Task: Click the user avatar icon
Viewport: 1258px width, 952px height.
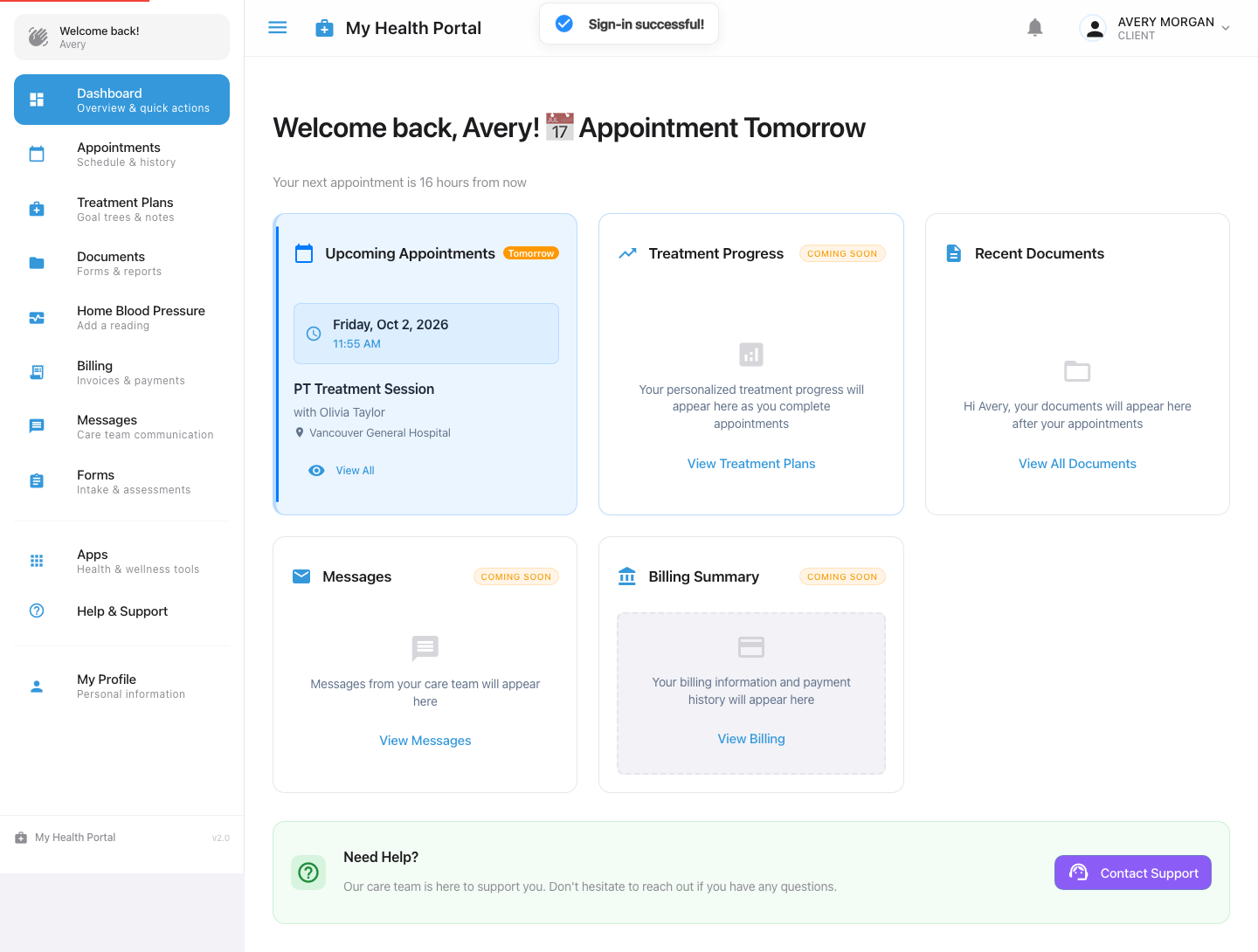Action: [x=1093, y=28]
